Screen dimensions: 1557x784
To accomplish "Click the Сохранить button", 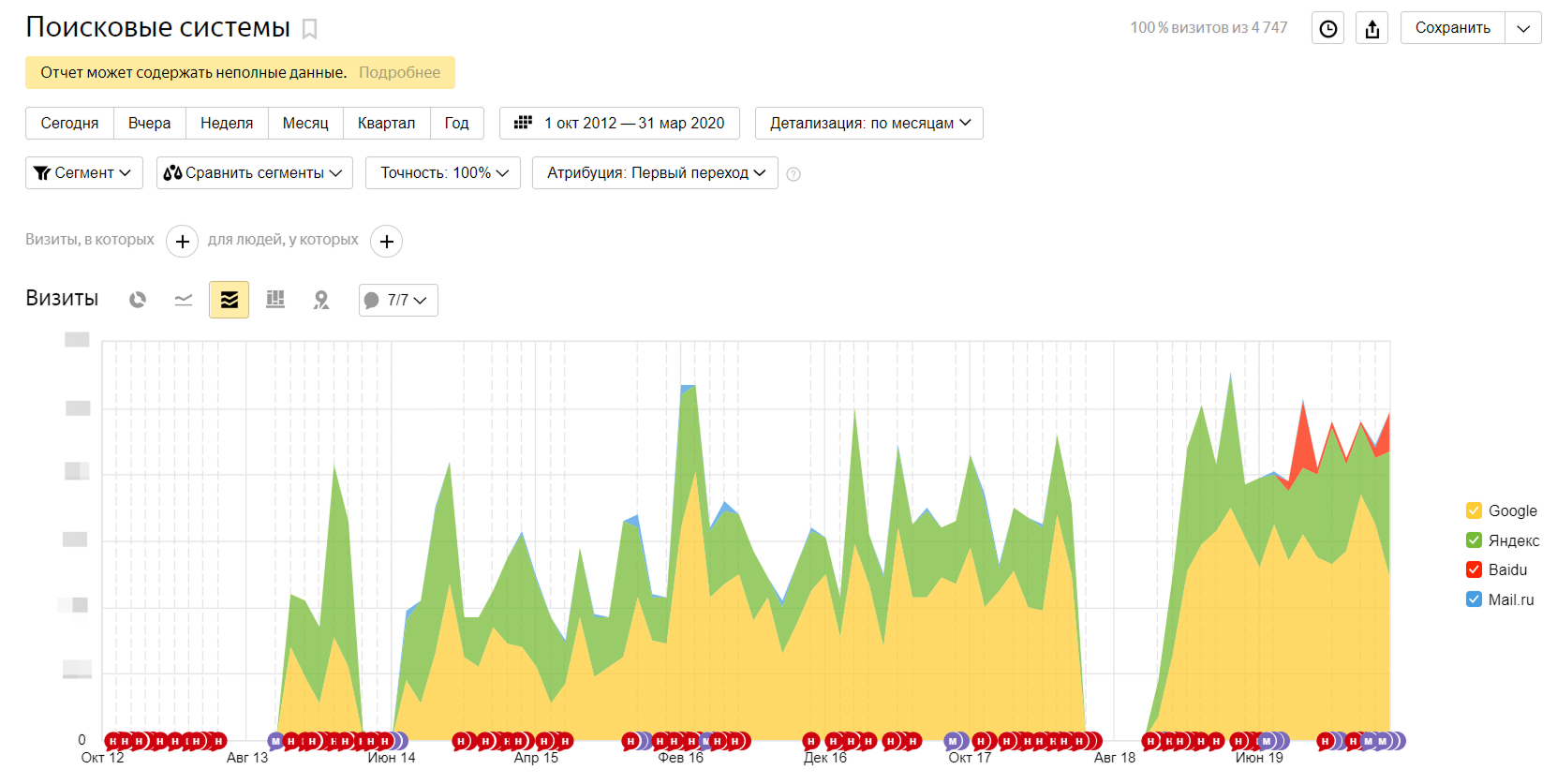I will point(1452,28).
